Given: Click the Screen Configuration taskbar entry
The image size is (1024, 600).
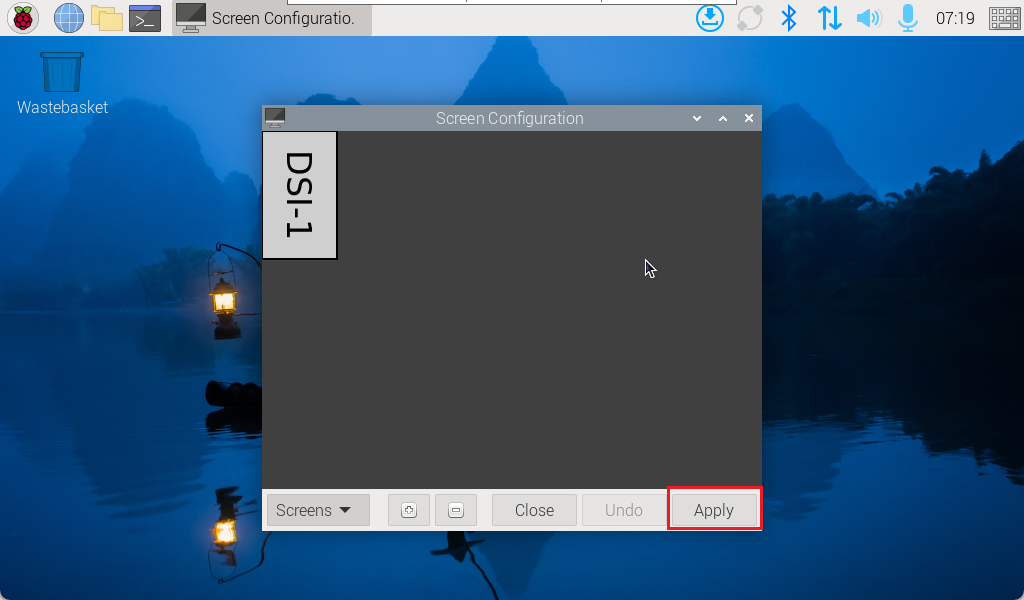Looking at the screenshot, I should pyautogui.click(x=270, y=18).
